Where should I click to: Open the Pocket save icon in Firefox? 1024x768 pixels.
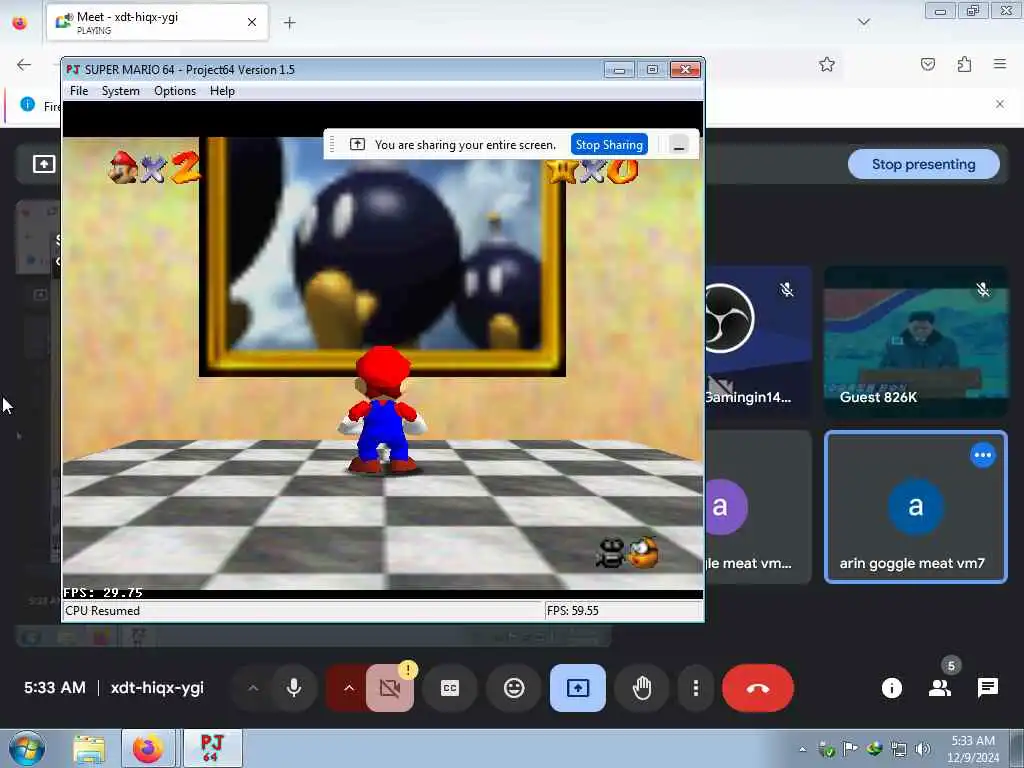tap(928, 64)
